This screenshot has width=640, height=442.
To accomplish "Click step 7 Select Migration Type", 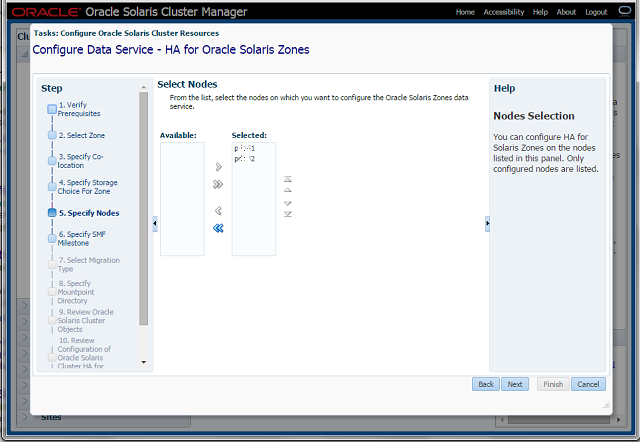I will coord(89,264).
